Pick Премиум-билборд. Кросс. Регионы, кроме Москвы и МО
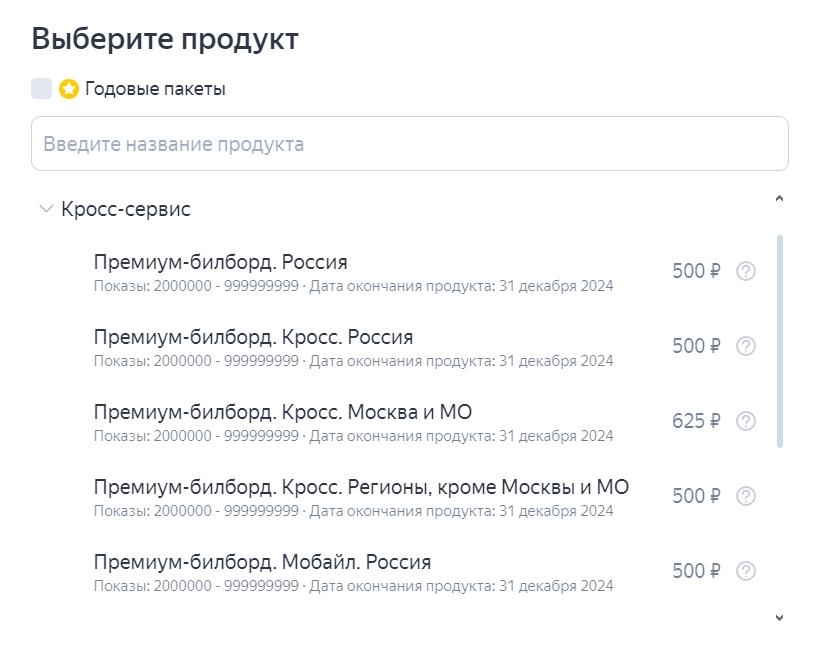The image size is (815, 647). pos(361,487)
